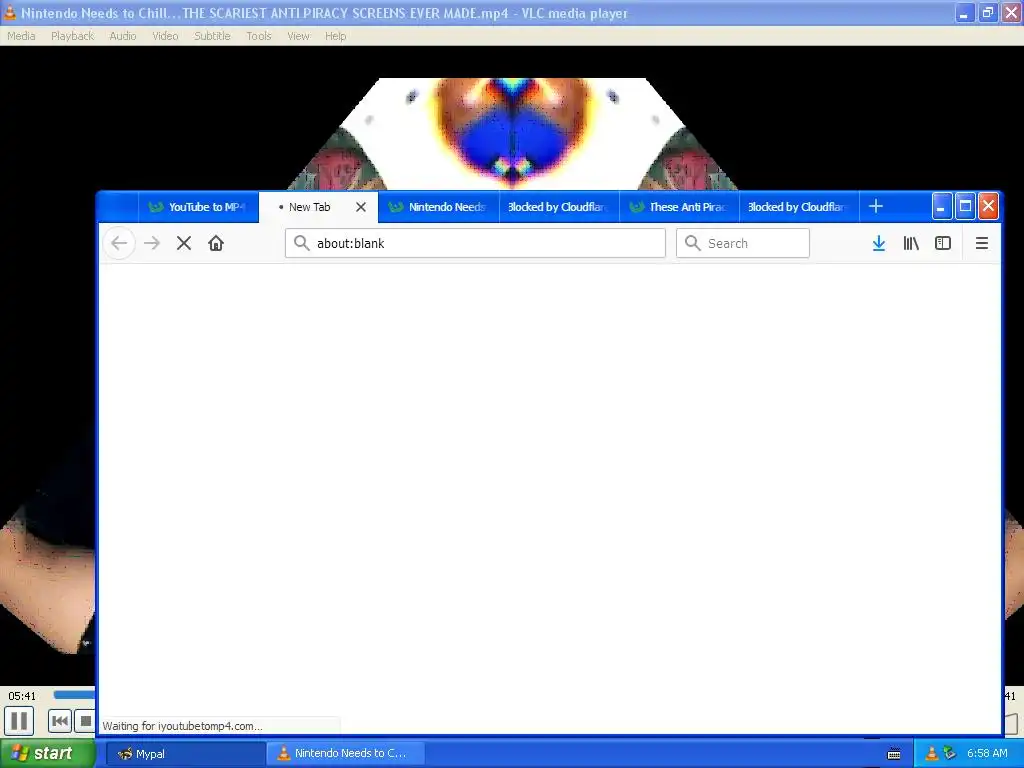The height and width of the screenshot is (768, 1024).
Task: Open the VLC Playback menu
Action: tap(72, 36)
